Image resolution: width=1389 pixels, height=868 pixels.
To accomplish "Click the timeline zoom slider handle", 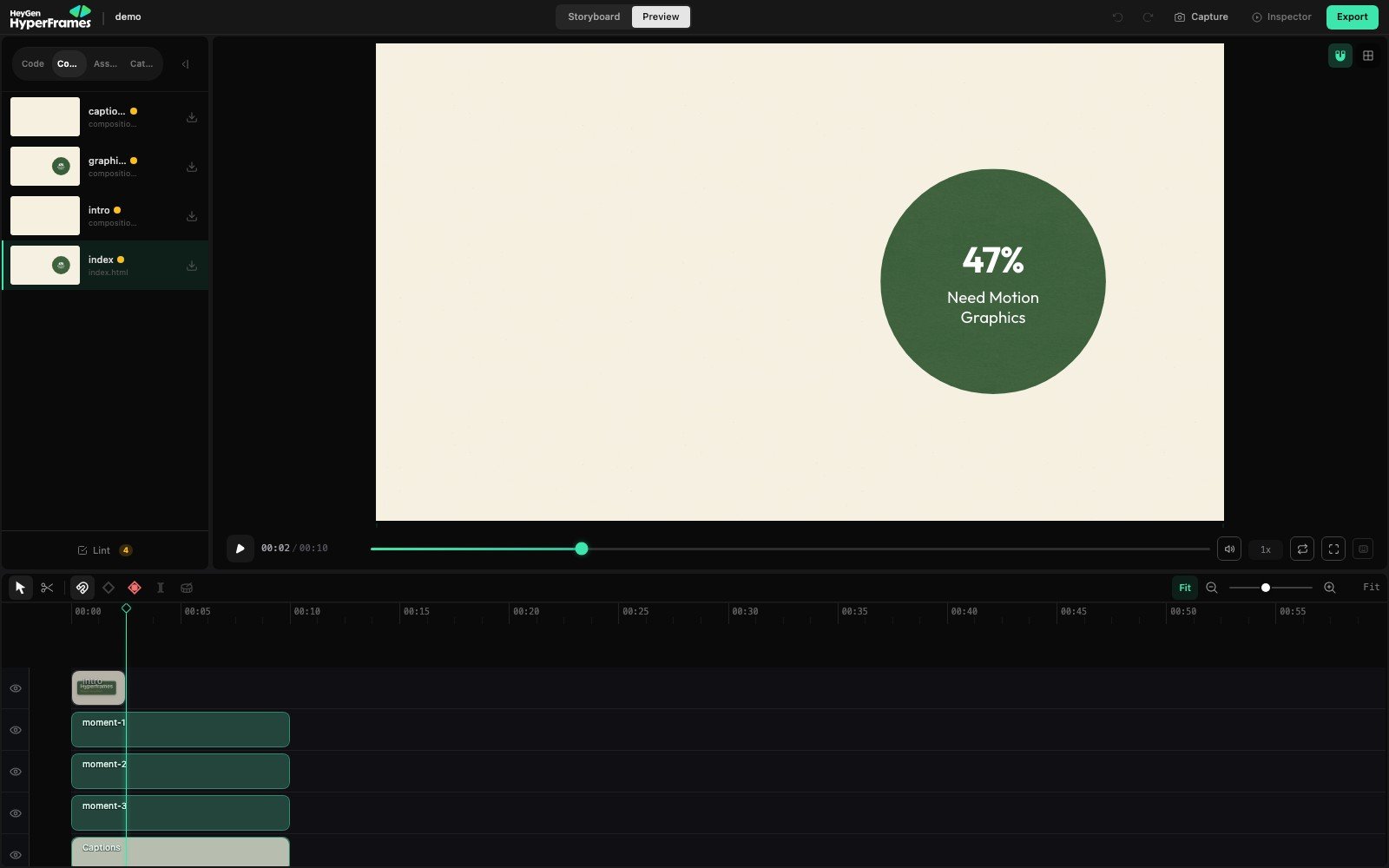I will pyautogui.click(x=1266, y=588).
